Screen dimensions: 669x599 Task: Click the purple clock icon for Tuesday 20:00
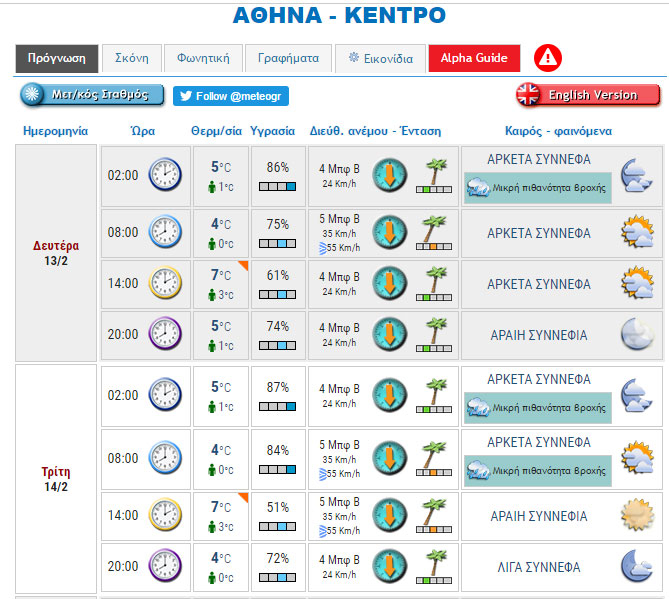(165, 566)
